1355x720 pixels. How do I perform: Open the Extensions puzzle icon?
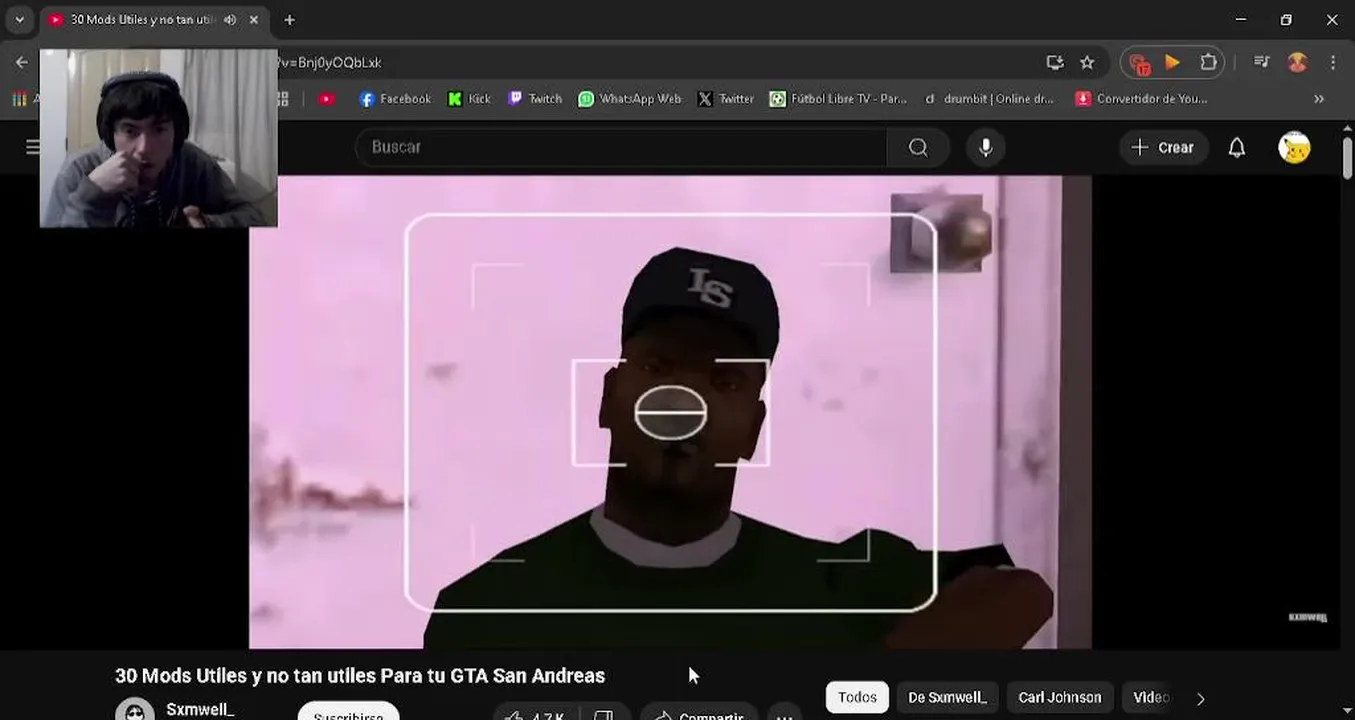tap(1208, 62)
